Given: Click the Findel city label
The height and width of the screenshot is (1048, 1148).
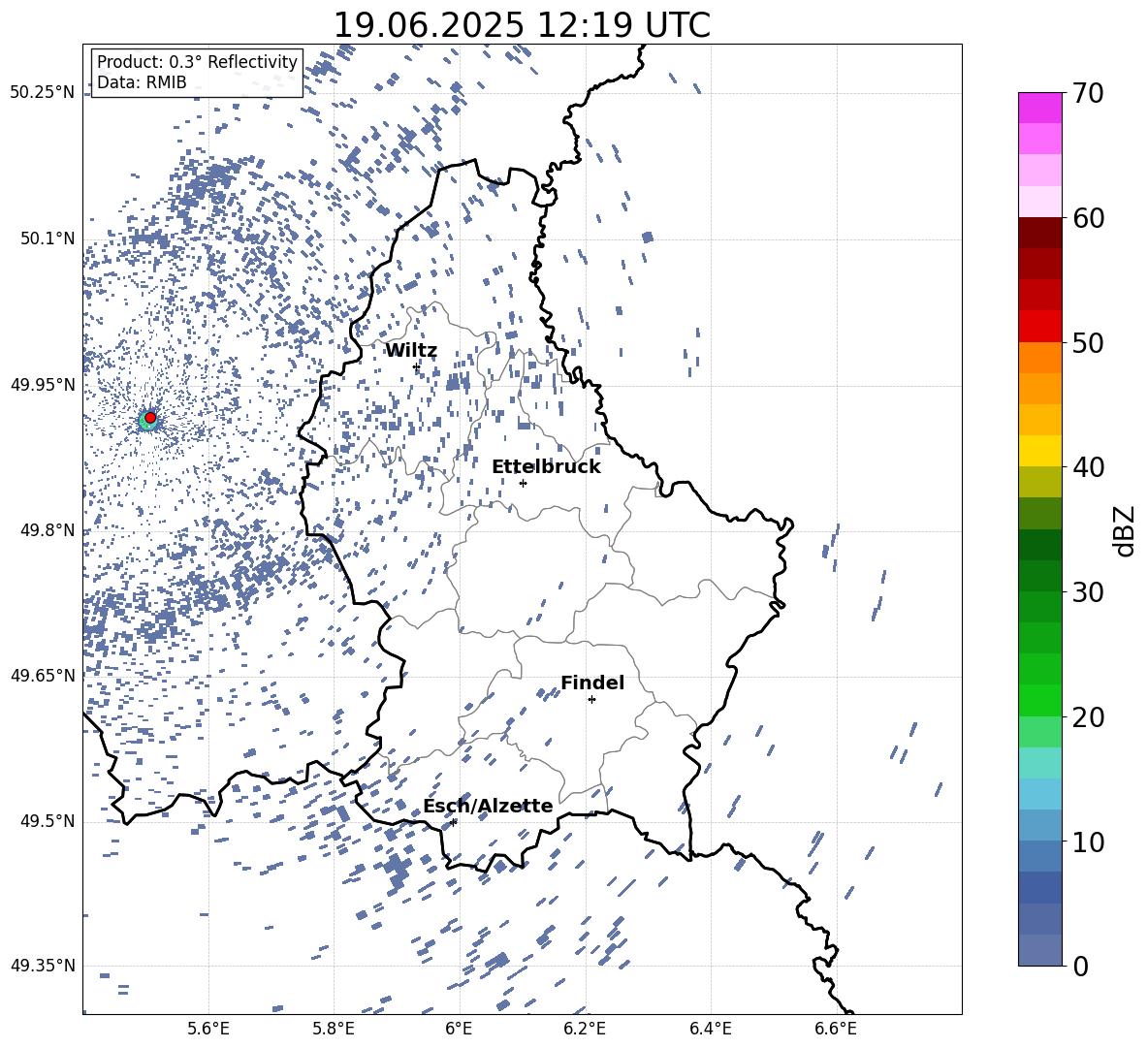Looking at the screenshot, I should point(592,683).
